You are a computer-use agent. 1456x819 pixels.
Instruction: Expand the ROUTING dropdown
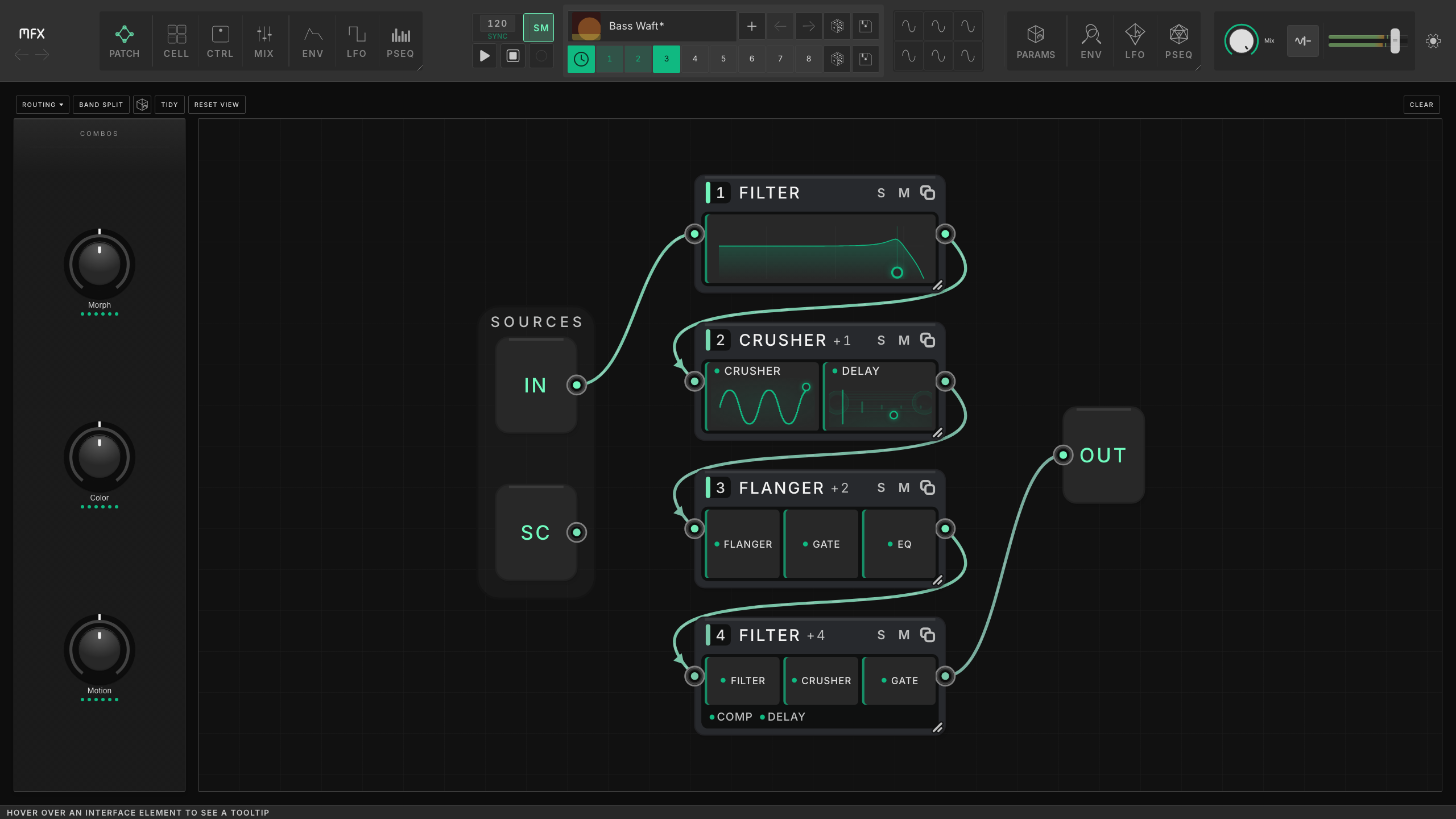click(x=43, y=105)
